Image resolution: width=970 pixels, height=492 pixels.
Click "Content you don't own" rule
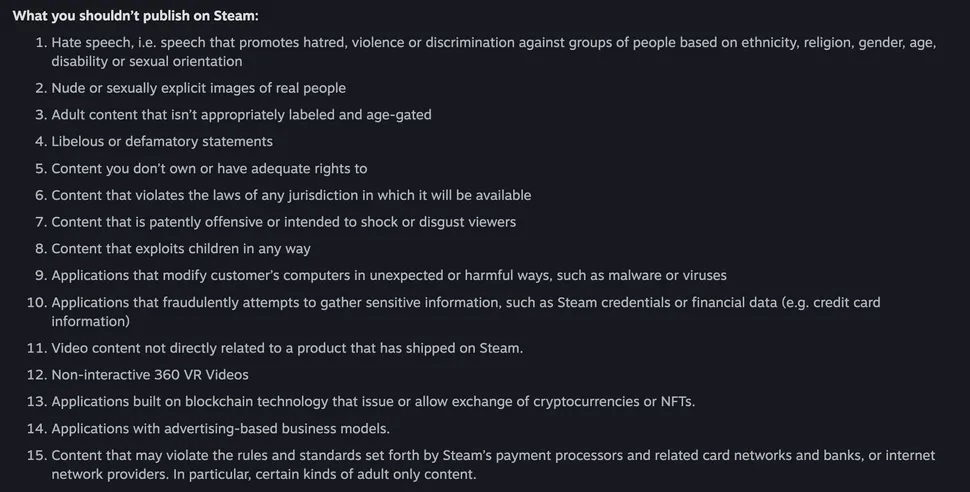209,168
